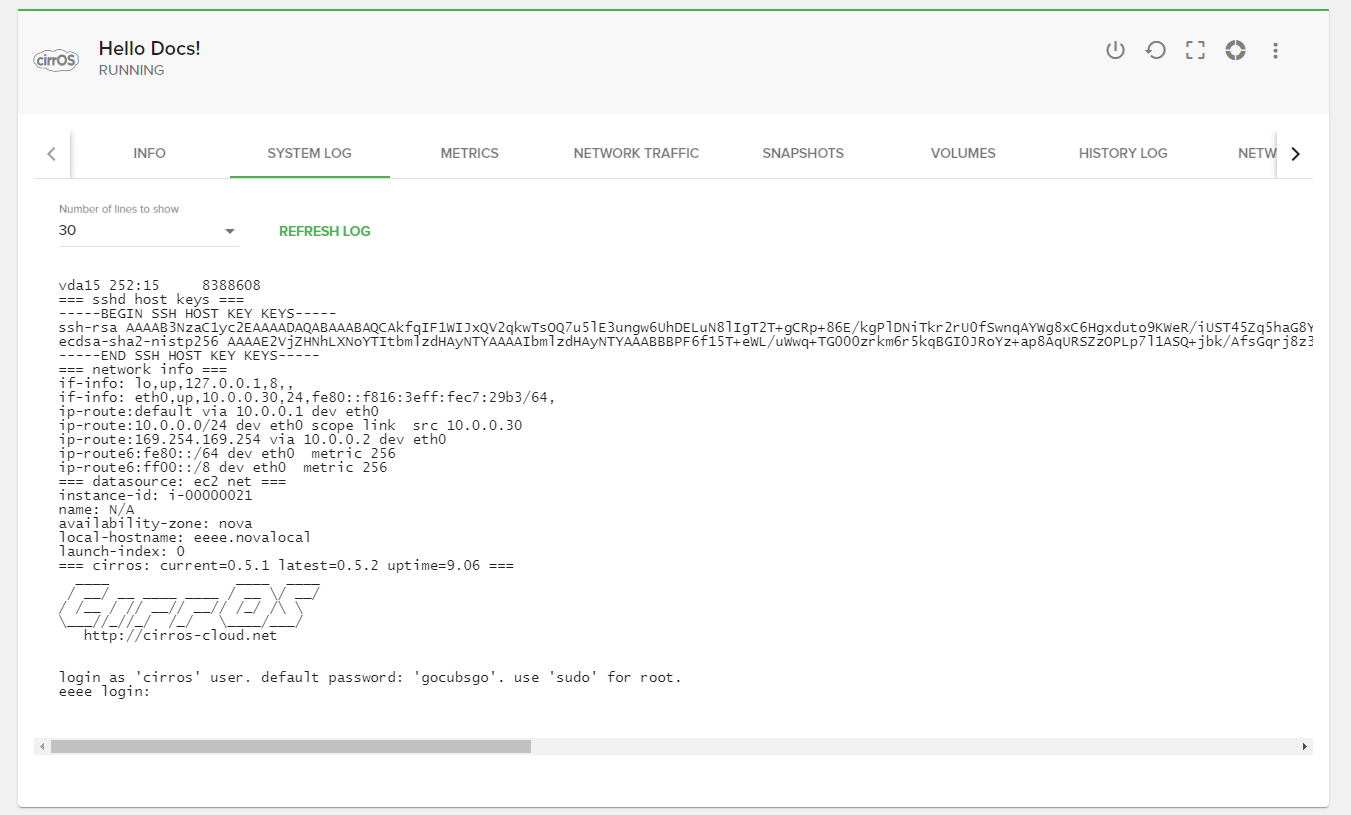The image size is (1351, 815).
Task: Open the fullscreen console view icon
Action: 1195,50
